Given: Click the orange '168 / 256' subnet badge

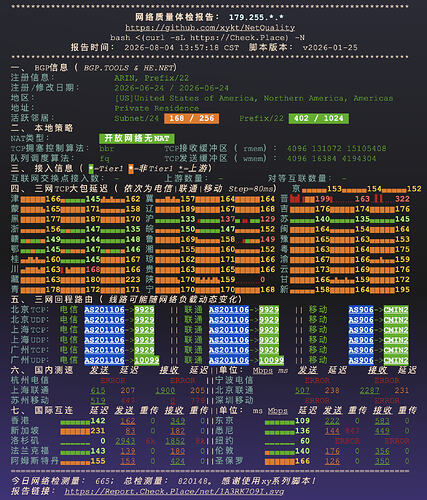Looking at the screenshot, I should point(191,118).
